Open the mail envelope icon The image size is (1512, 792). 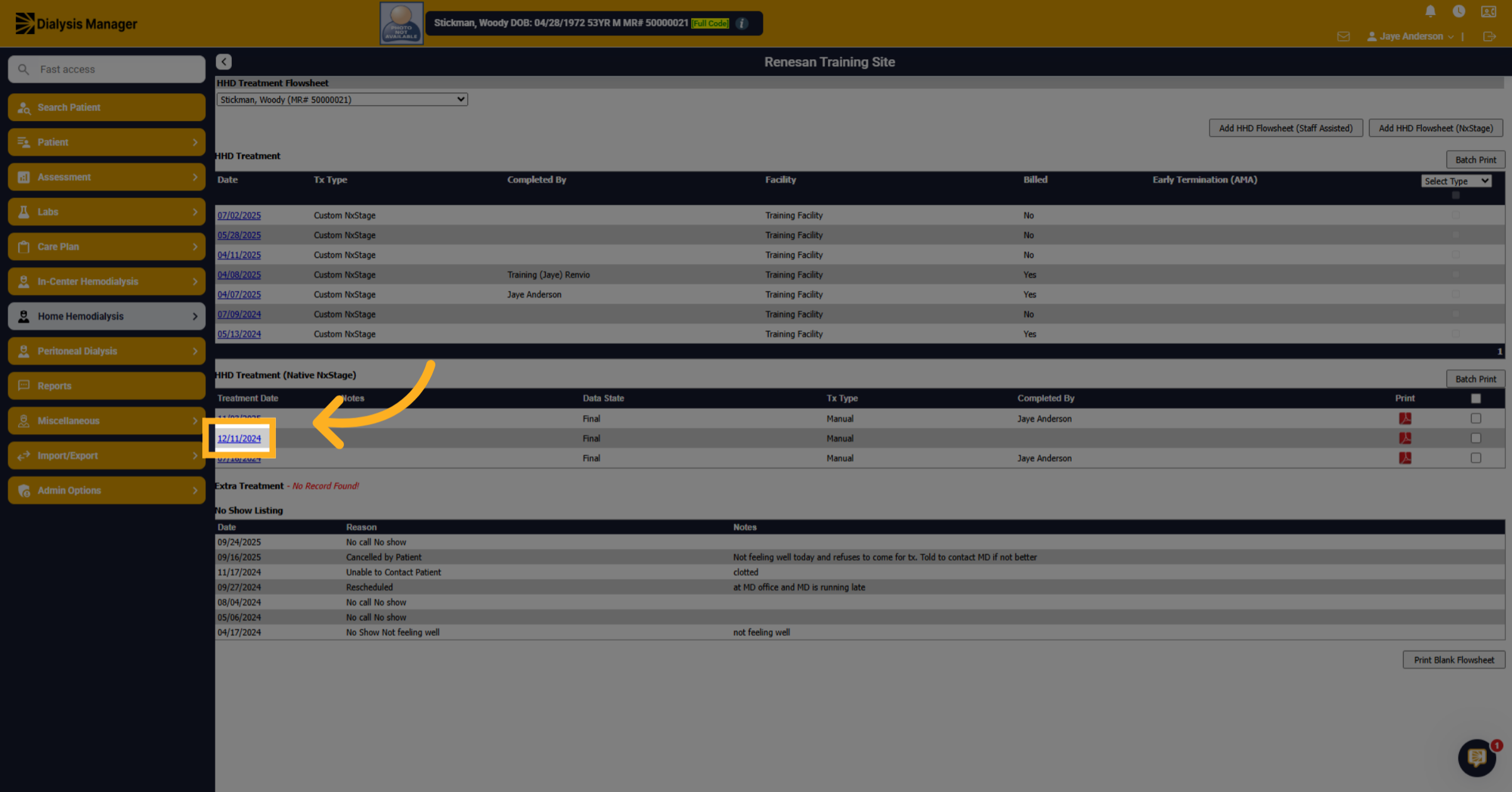1343,37
